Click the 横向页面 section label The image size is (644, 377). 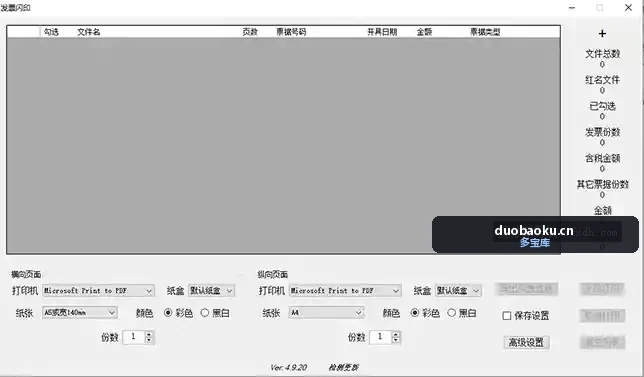[26, 274]
